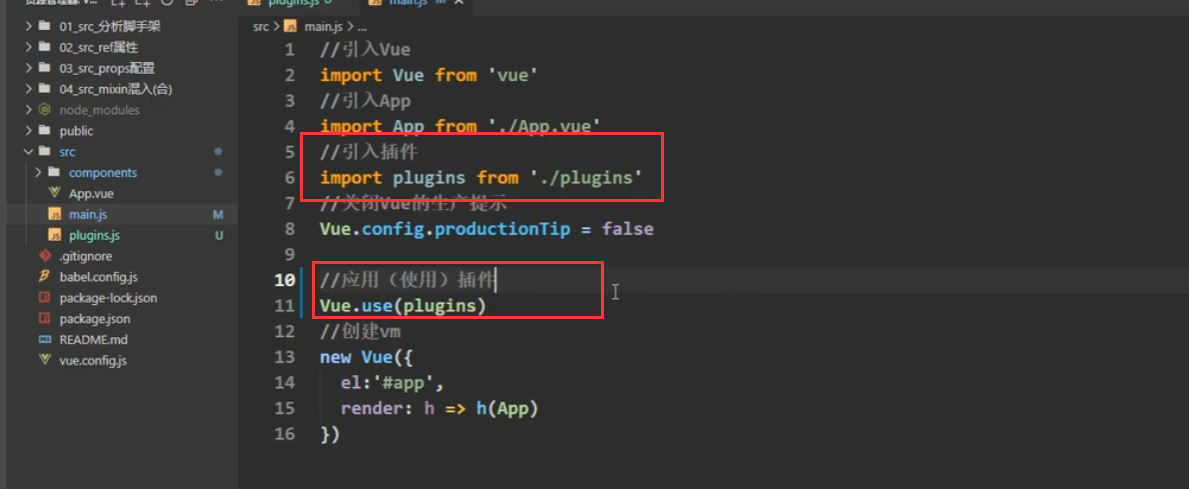The width and height of the screenshot is (1189, 489).
Task: Click the closing '})' on line 16
Action: pyautogui.click(x=330, y=434)
